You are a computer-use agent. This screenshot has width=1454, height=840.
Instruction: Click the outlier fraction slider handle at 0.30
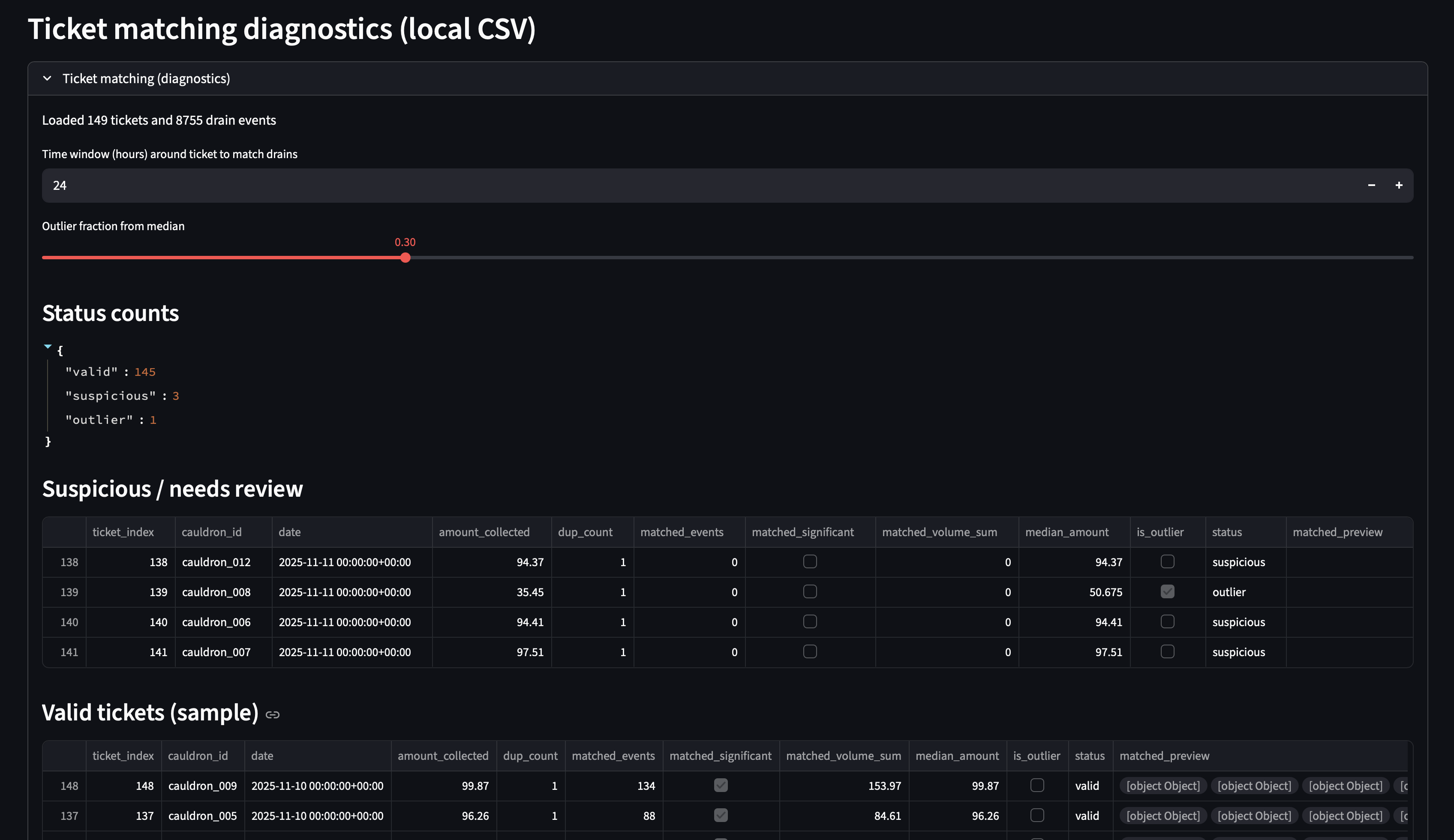pyautogui.click(x=405, y=258)
